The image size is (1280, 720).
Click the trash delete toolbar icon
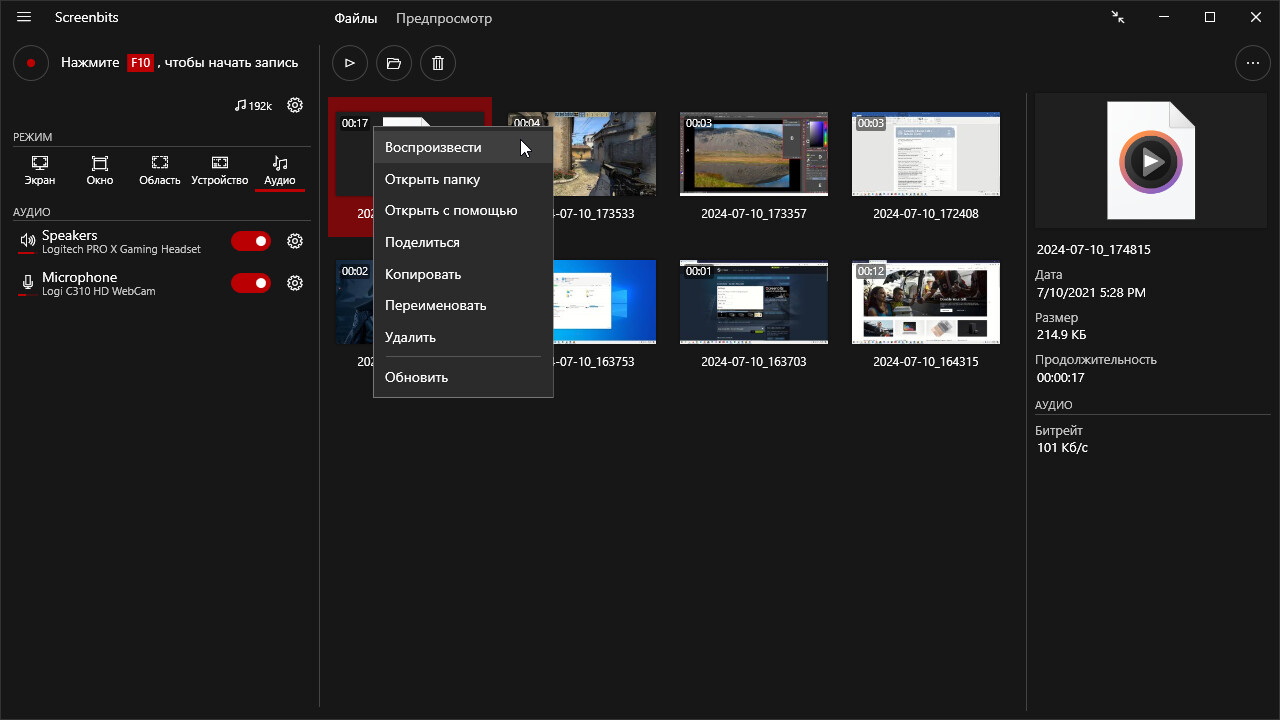coord(438,63)
